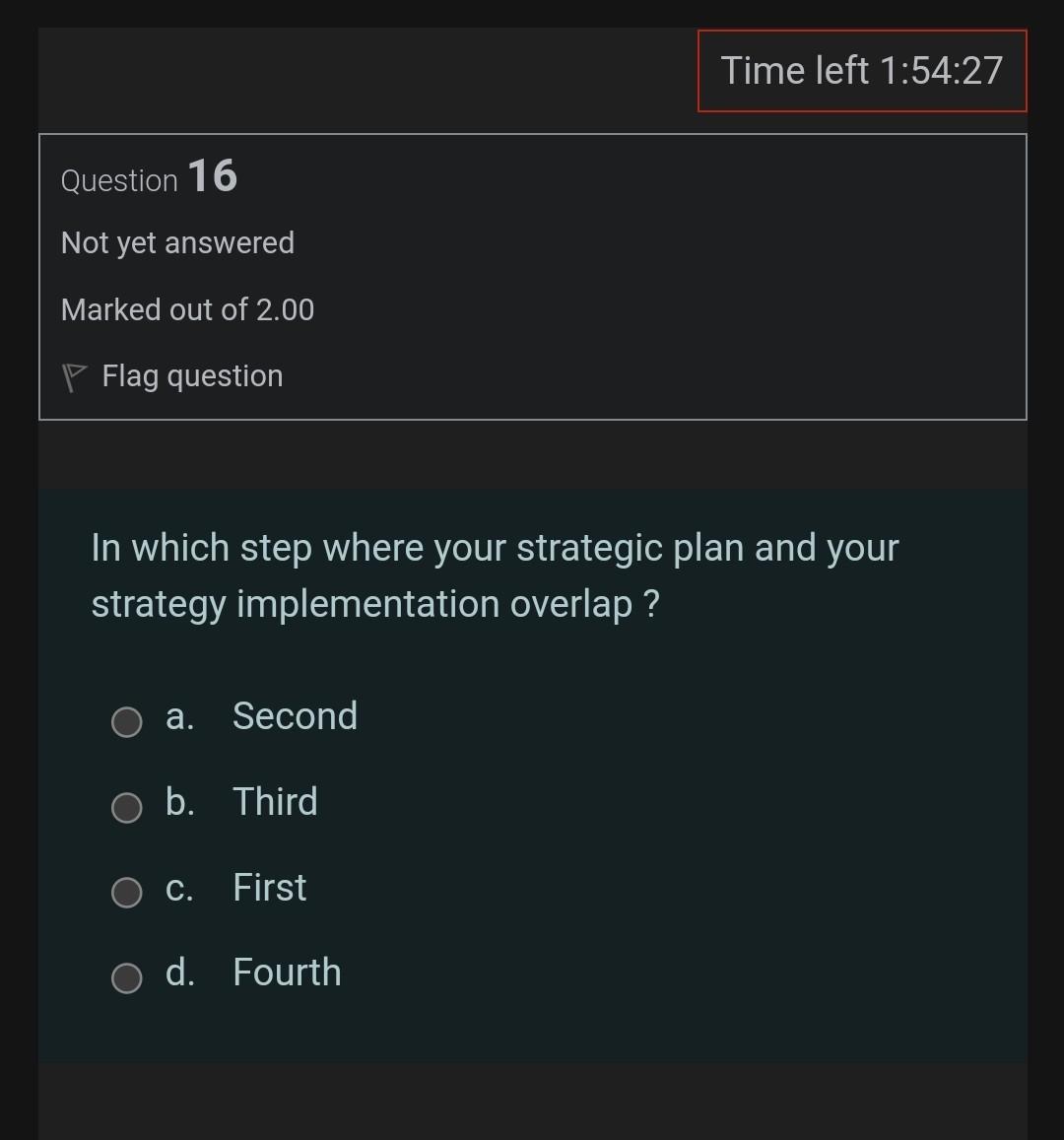This screenshot has width=1064, height=1140.
Task: Select the radio button for option a. Second
Action: (x=126, y=722)
